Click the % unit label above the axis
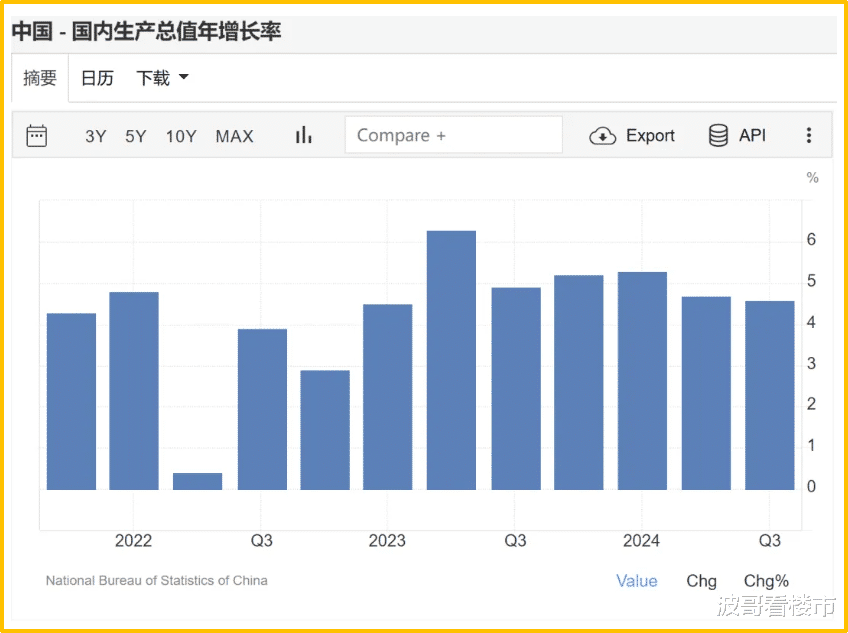This screenshot has width=848, height=633. pyautogui.click(x=812, y=177)
